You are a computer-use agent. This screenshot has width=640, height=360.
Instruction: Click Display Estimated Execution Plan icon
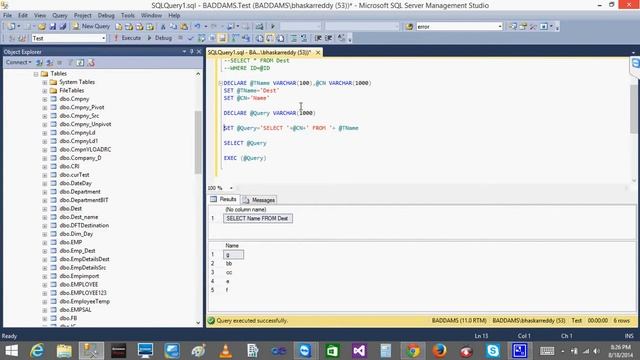pyautogui.click(x=202, y=38)
